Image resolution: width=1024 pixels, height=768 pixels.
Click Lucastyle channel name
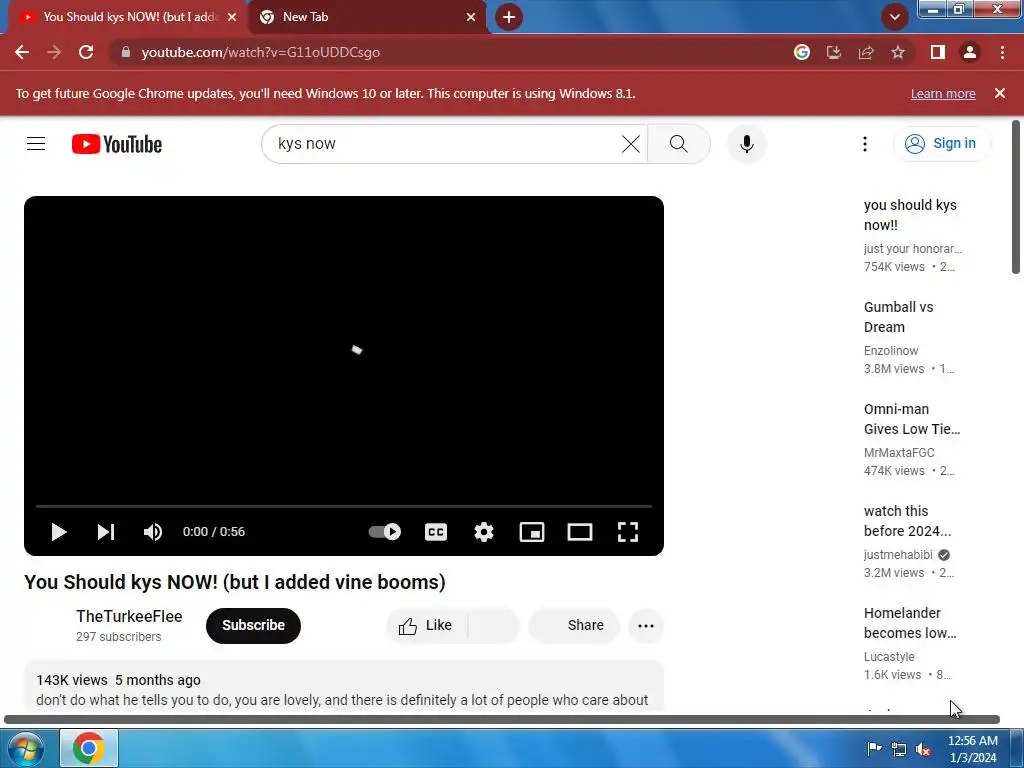889,656
